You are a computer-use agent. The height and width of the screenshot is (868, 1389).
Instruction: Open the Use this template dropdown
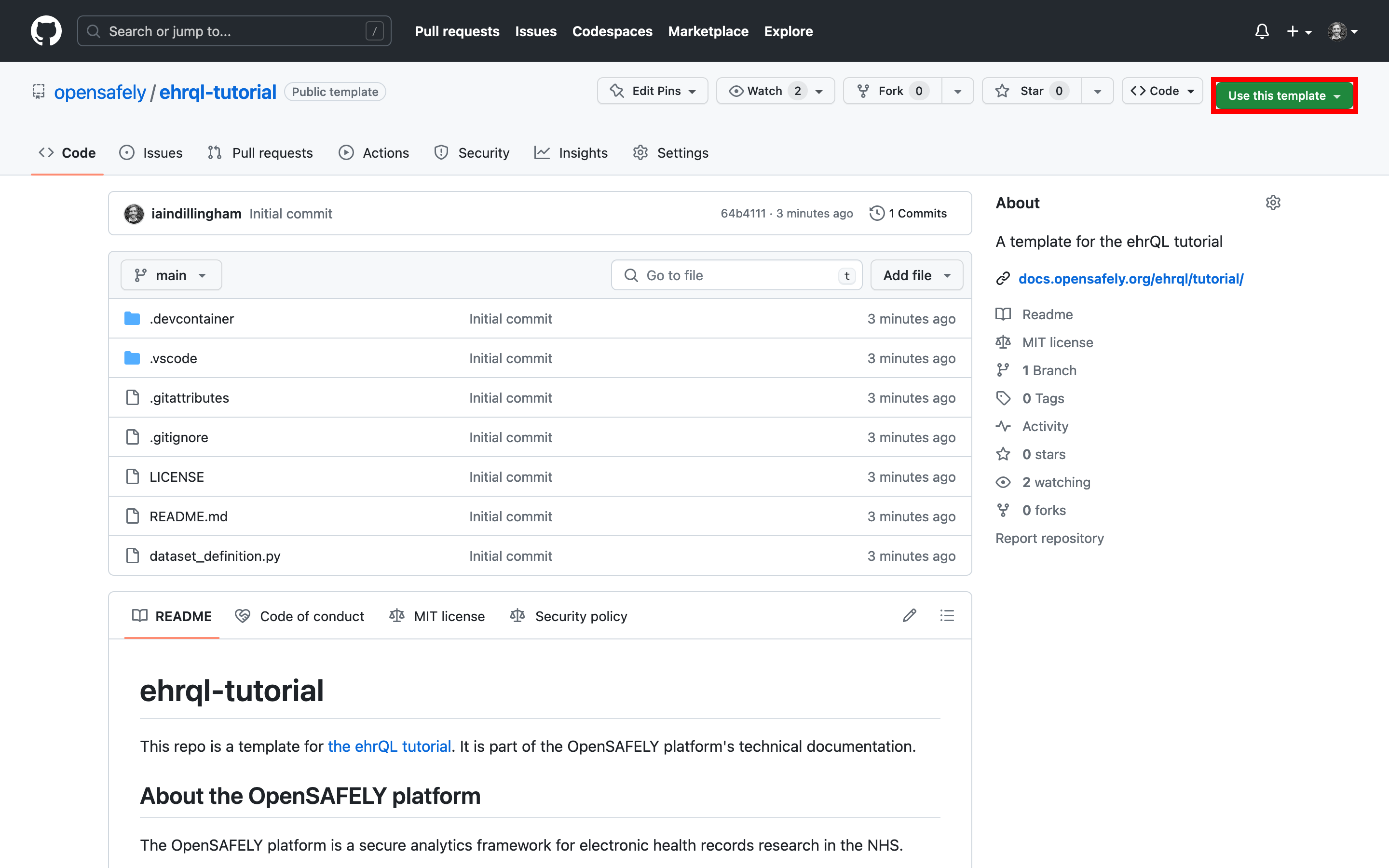(1284, 95)
